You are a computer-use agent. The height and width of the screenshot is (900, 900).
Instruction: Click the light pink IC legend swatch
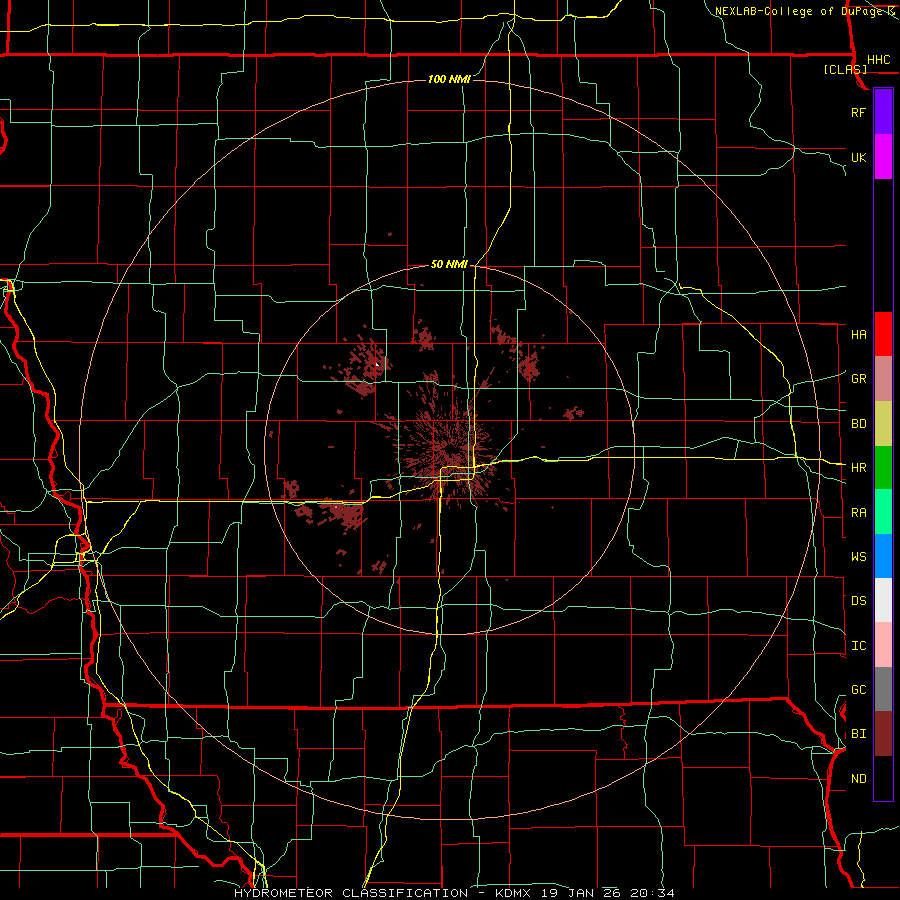[883, 645]
